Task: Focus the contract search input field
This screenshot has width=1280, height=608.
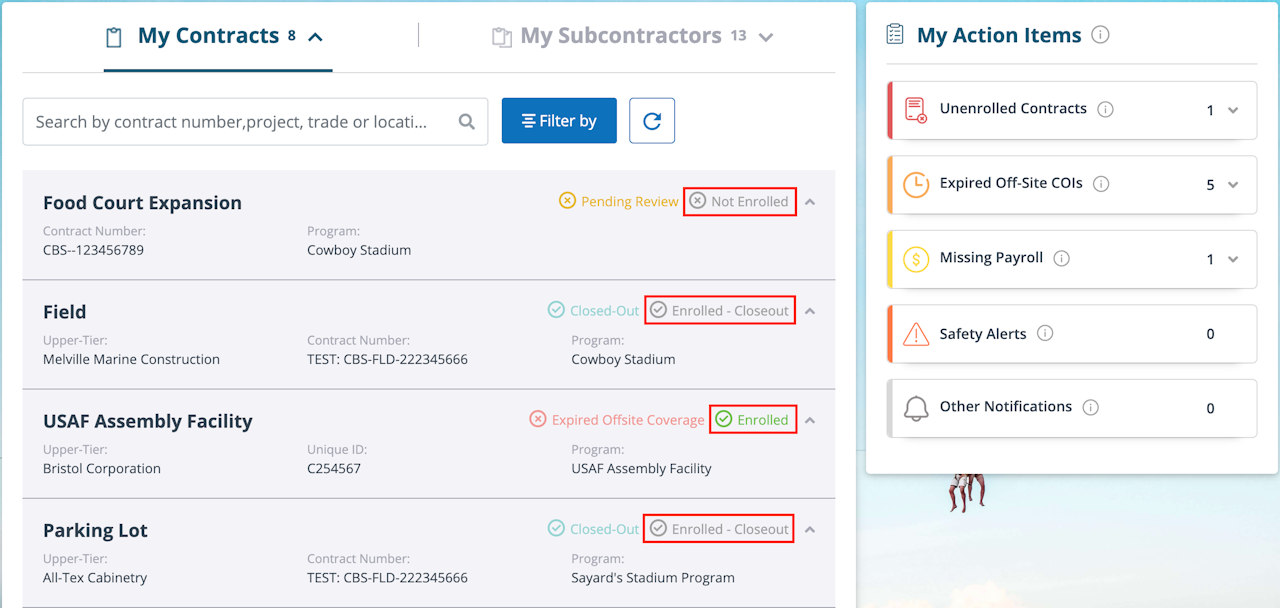Action: (235, 122)
